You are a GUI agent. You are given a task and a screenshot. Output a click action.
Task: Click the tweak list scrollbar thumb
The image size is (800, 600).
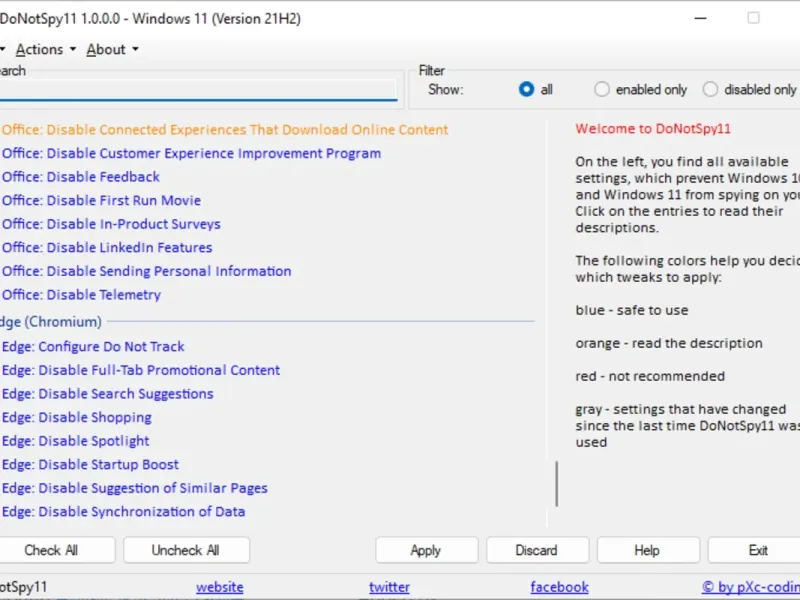(557, 484)
